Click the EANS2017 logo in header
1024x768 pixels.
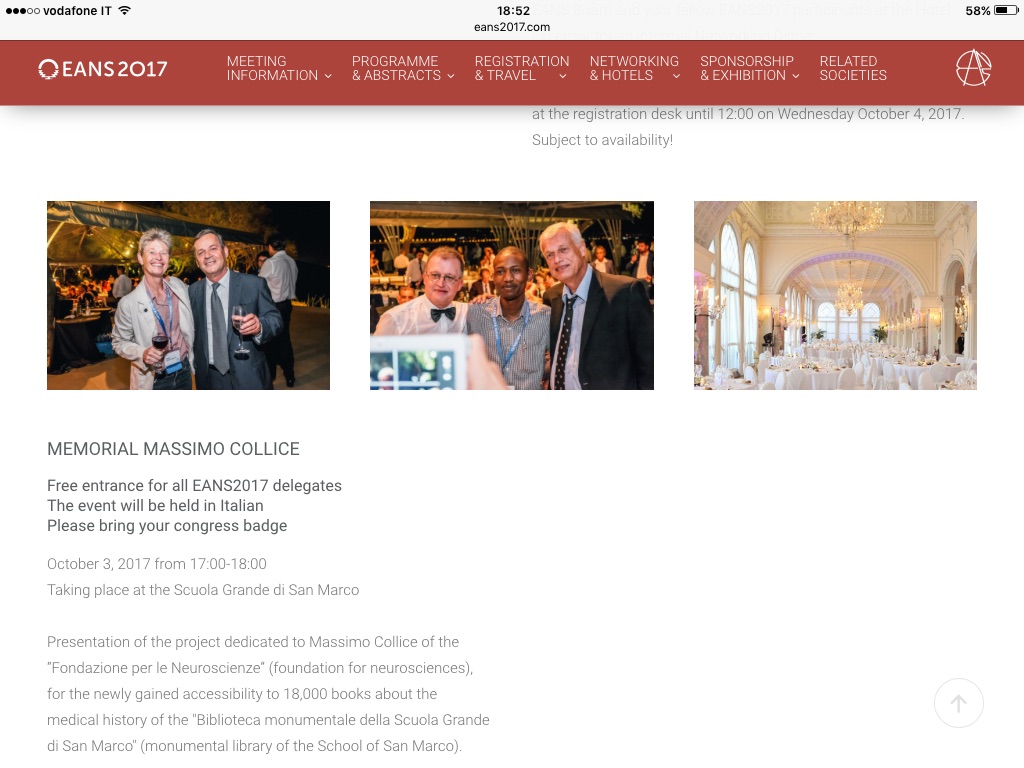(x=103, y=69)
